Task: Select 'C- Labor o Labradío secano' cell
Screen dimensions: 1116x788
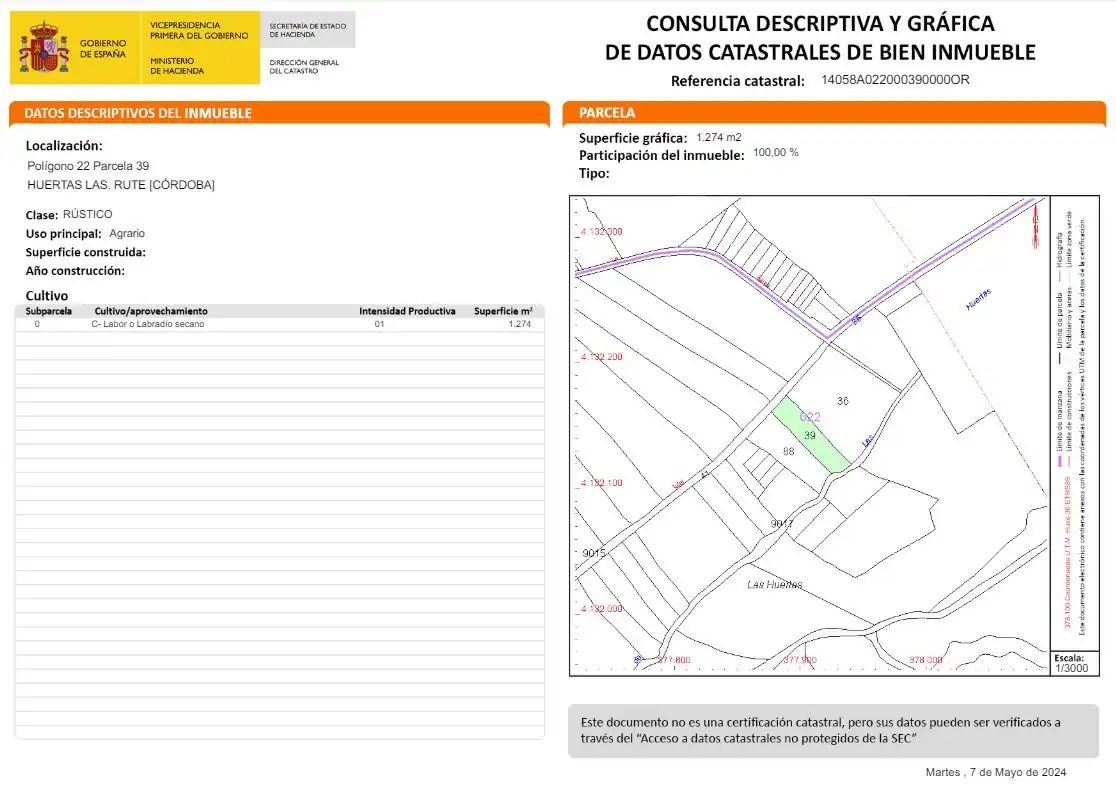Action: [147, 324]
